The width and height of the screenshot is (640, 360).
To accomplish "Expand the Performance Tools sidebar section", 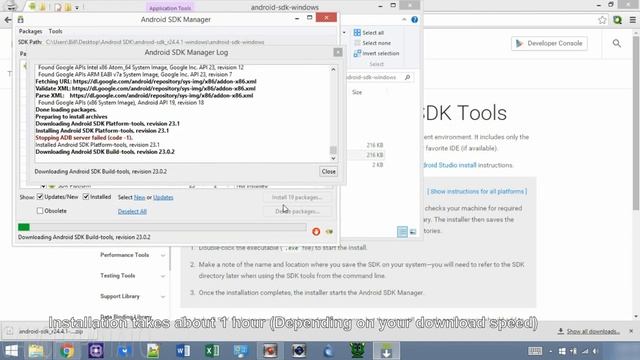I will [x=163, y=256].
